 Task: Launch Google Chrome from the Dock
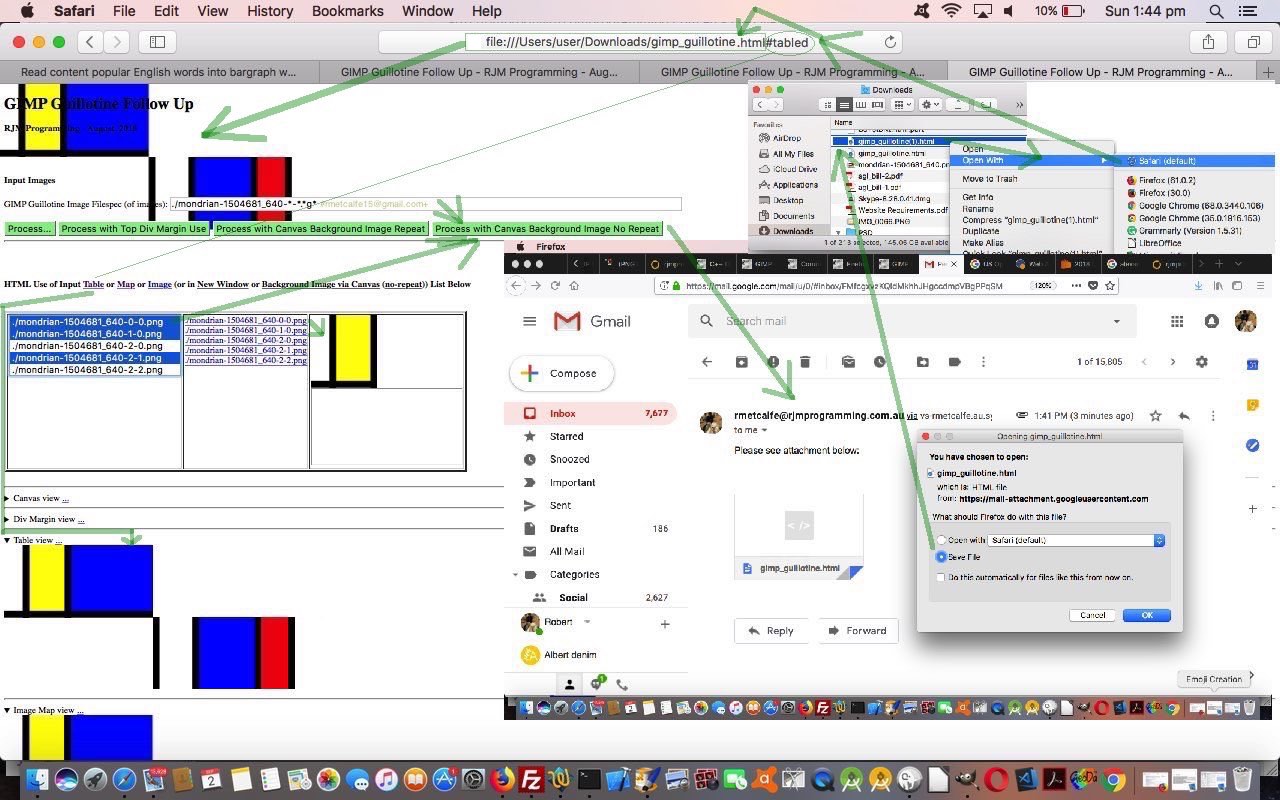click(x=1115, y=780)
